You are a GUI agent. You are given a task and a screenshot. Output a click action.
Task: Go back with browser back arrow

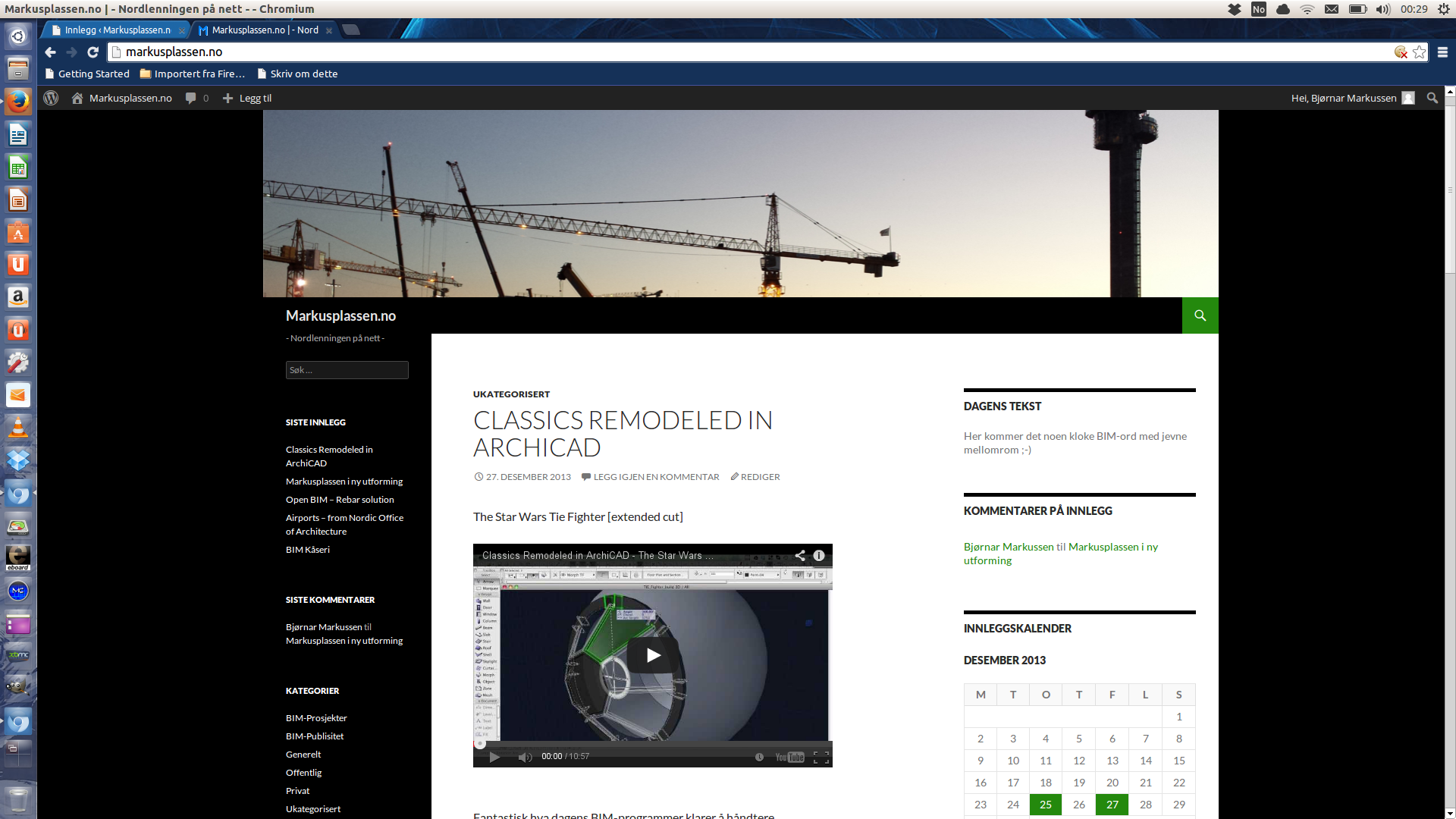[50, 52]
